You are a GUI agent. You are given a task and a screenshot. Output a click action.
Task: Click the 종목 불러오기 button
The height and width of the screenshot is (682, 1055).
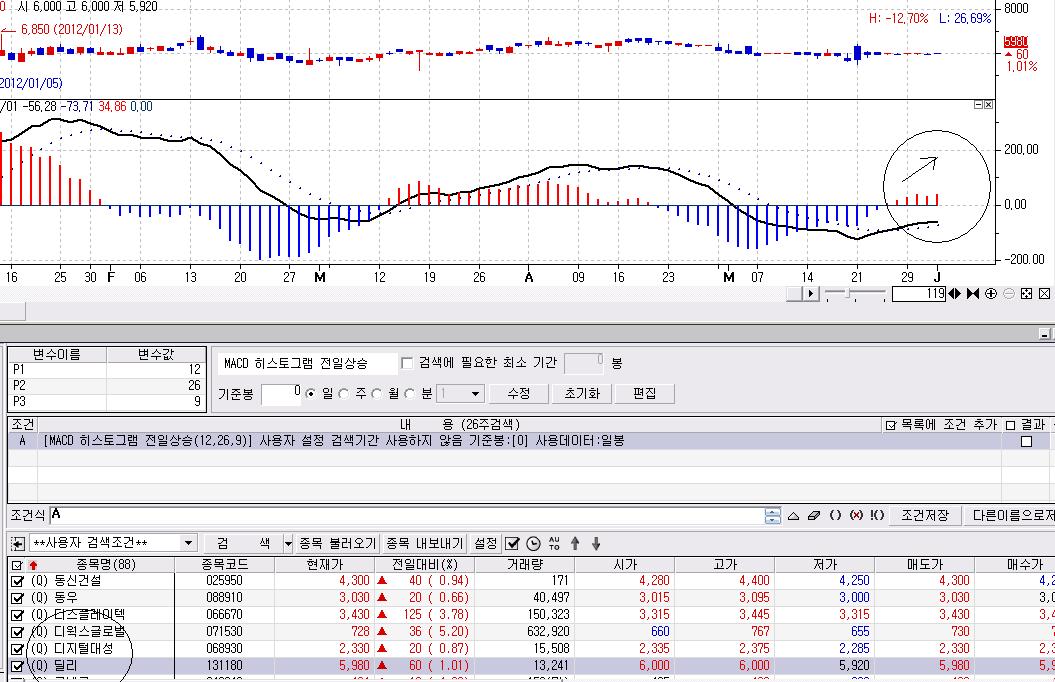338,543
